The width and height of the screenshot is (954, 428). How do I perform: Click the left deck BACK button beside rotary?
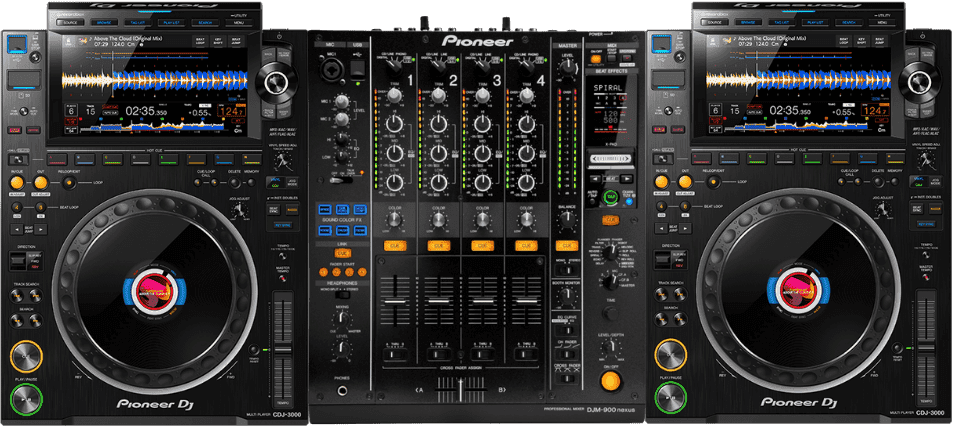(x=268, y=55)
